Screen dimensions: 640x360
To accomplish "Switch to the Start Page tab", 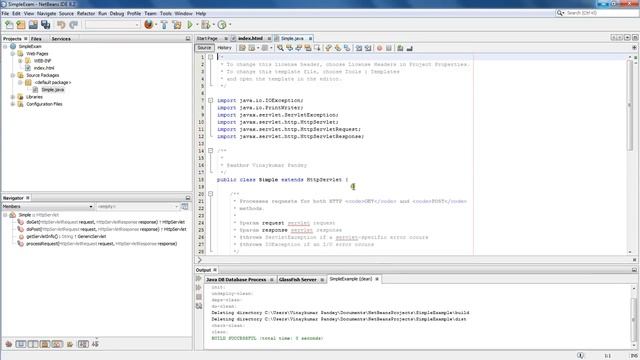I will pyautogui.click(x=207, y=38).
